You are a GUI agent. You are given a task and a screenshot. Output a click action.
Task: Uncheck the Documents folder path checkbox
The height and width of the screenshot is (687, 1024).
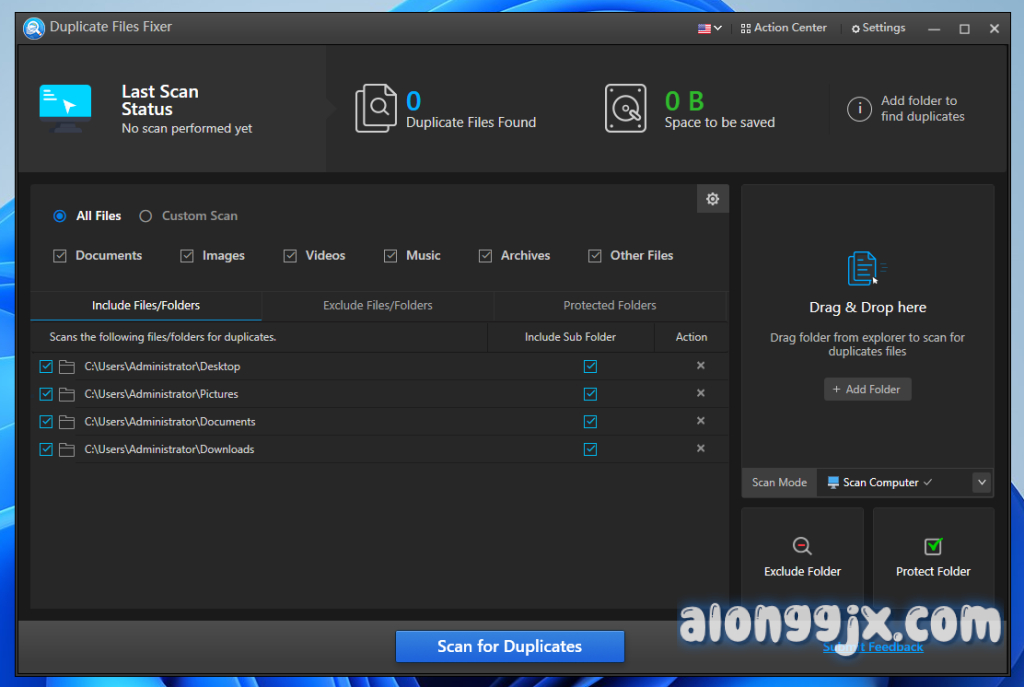[x=46, y=422]
